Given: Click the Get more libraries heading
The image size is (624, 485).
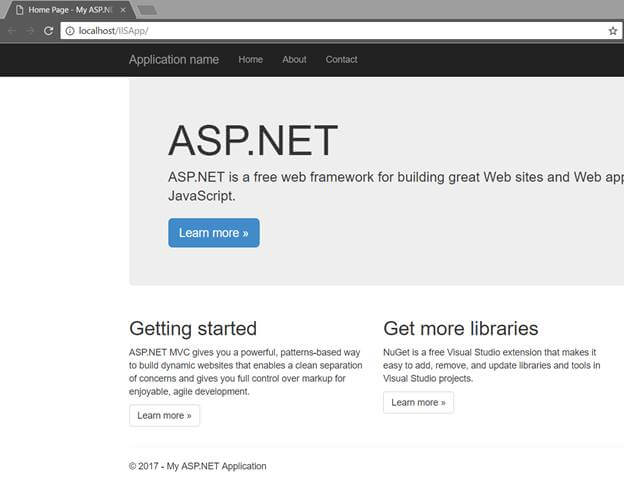Looking at the screenshot, I should coord(460,329).
